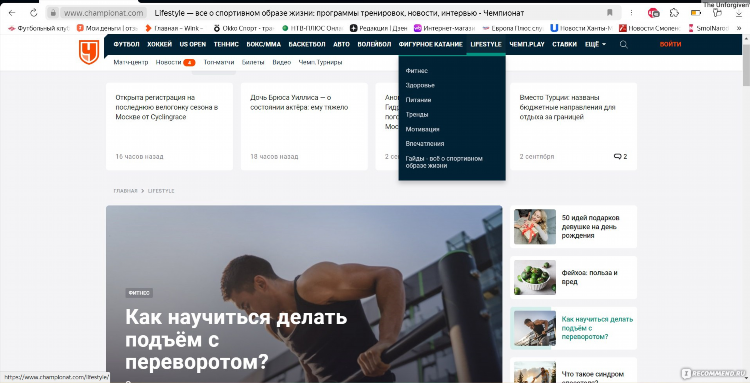Screen dimensions: 750x383
Task: Open the БОКС/ММА section
Action: pos(264,44)
